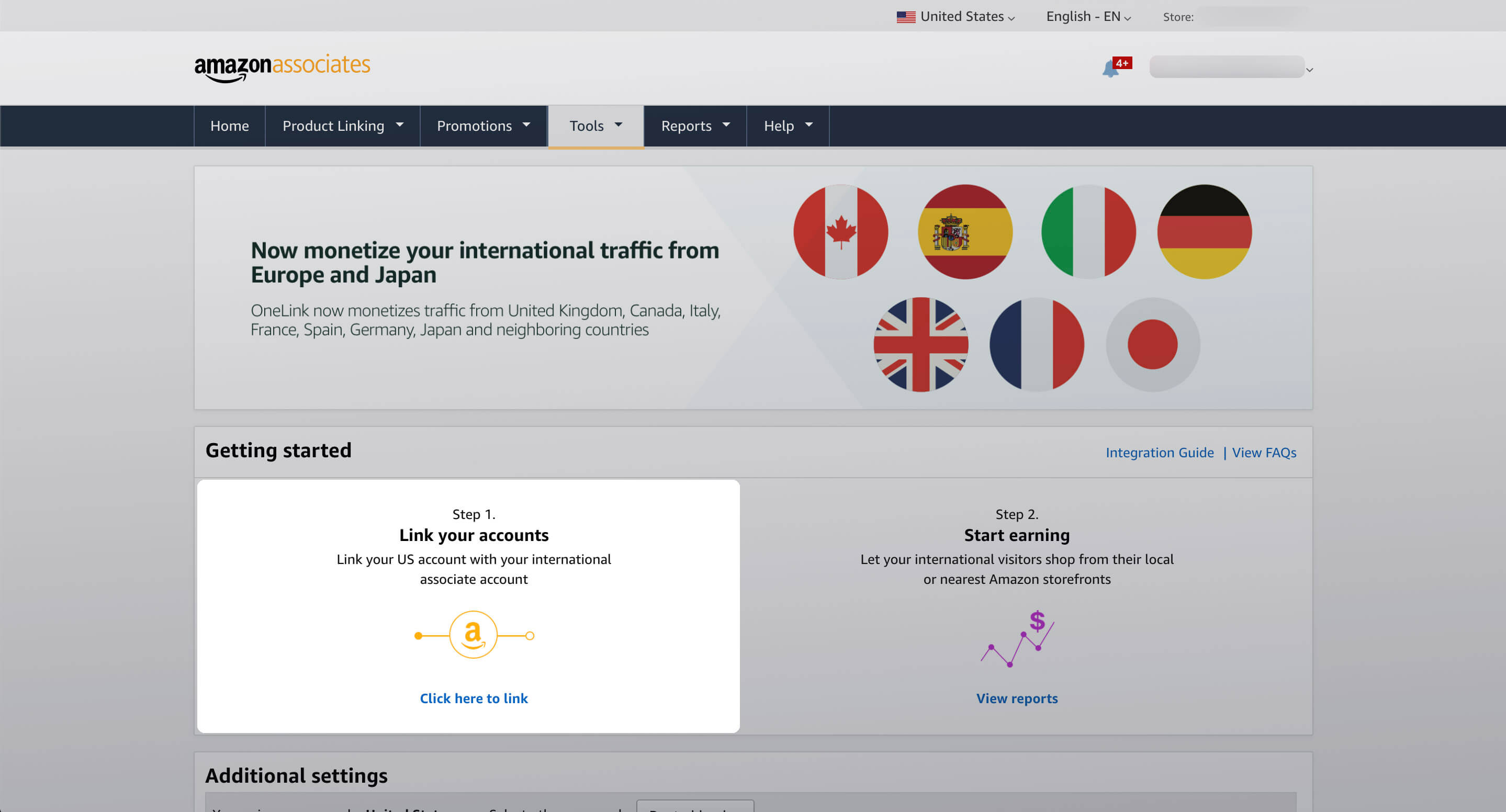Expand the Reports dropdown menu
This screenshot has width=1506, height=812.
(x=694, y=125)
